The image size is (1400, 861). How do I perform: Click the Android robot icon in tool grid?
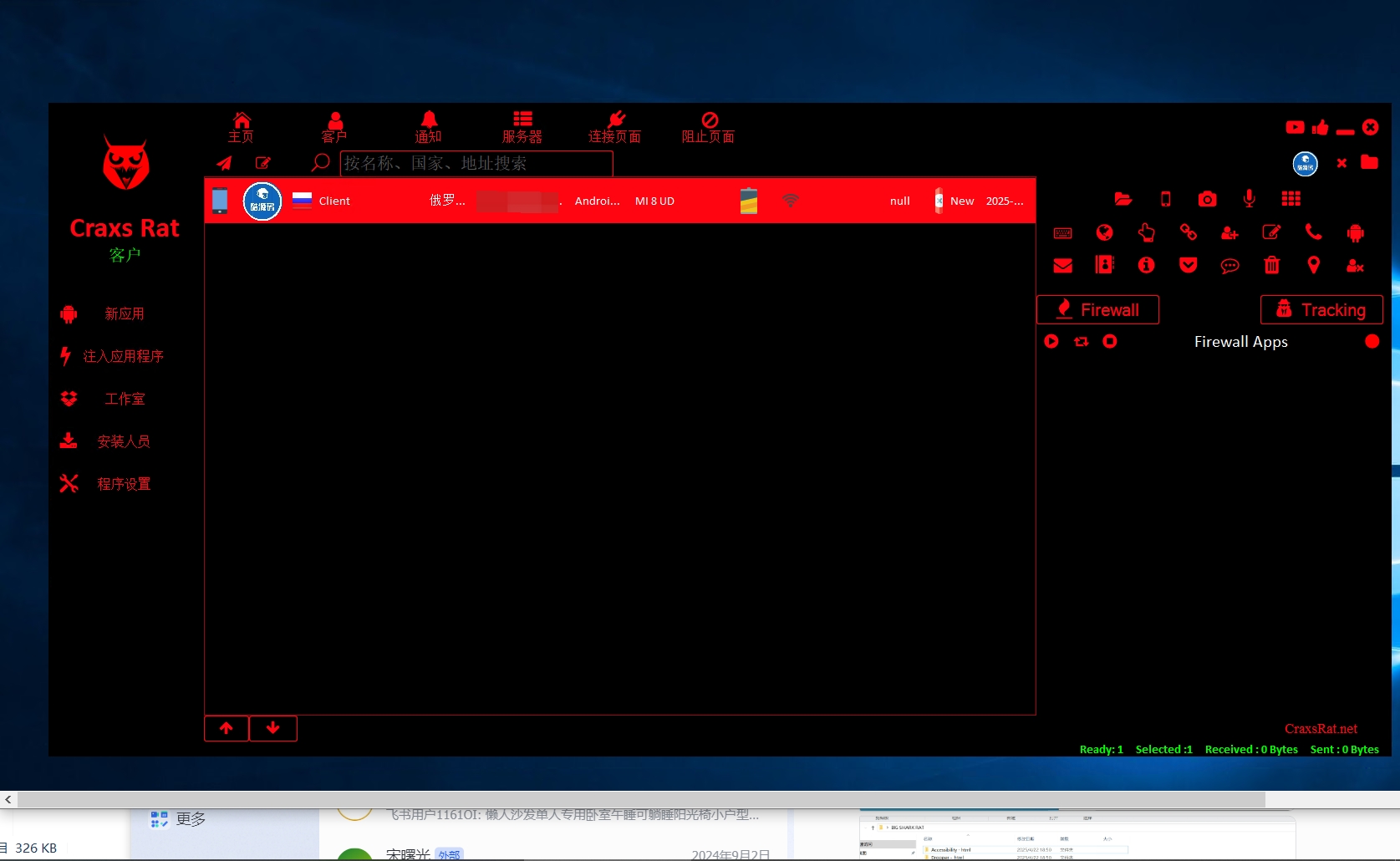coord(1356,233)
